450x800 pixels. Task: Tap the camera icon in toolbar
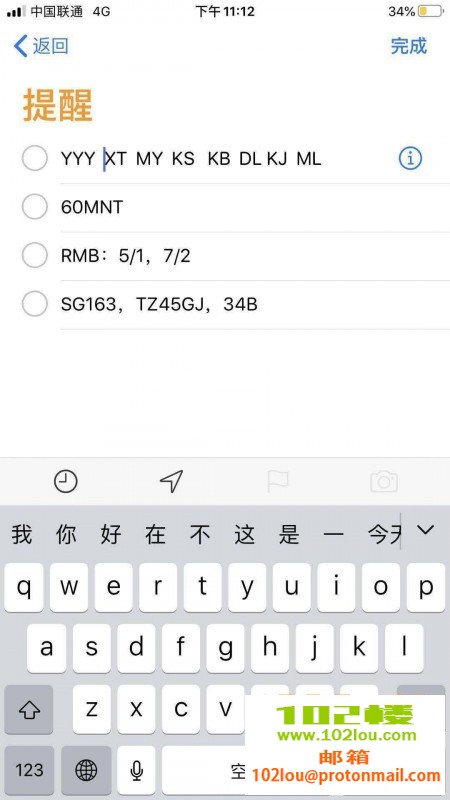point(384,481)
